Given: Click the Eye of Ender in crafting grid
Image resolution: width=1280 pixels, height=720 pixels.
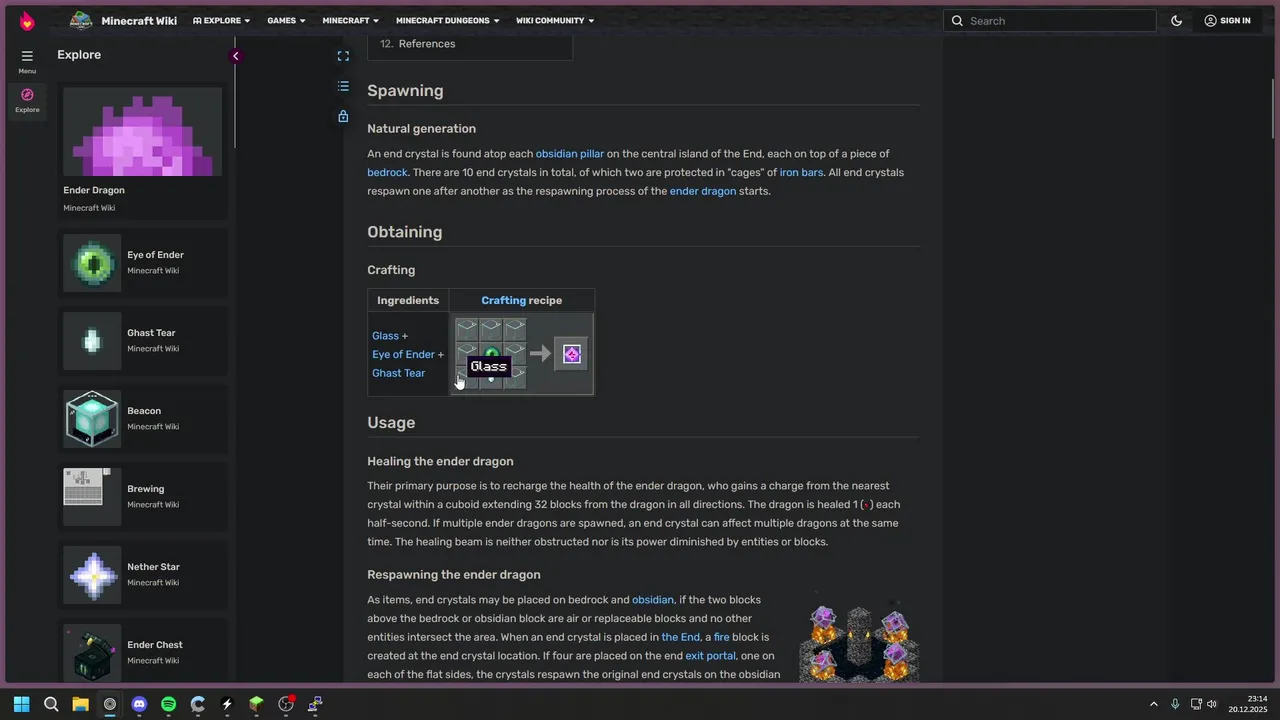Looking at the screenshot, I should (x=491, y=354).
